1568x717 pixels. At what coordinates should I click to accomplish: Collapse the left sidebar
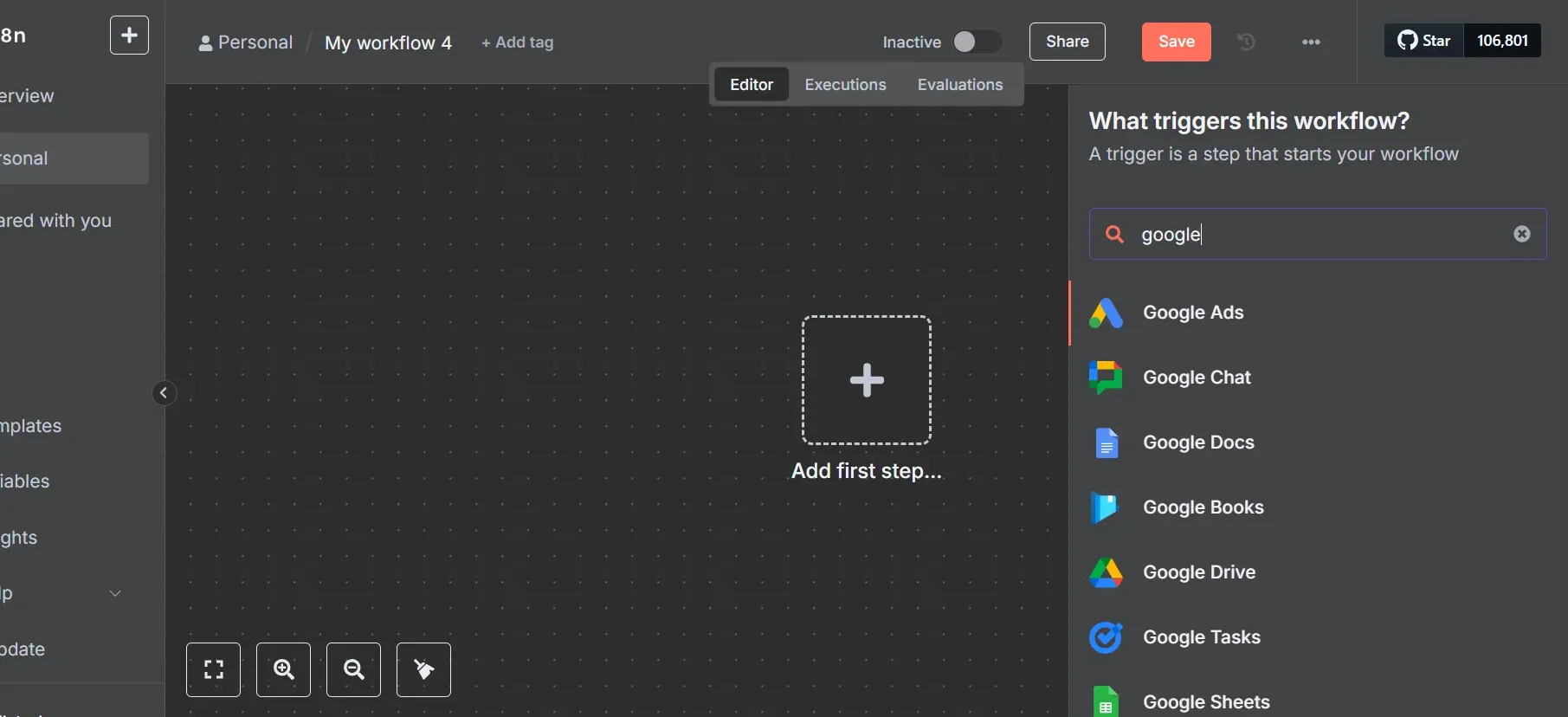point(164,393)
